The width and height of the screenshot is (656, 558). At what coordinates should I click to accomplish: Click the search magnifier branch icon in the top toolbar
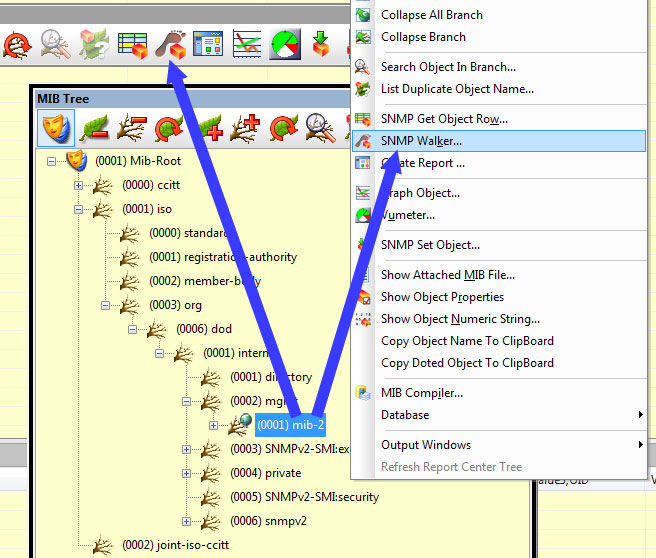pos(56,44)
